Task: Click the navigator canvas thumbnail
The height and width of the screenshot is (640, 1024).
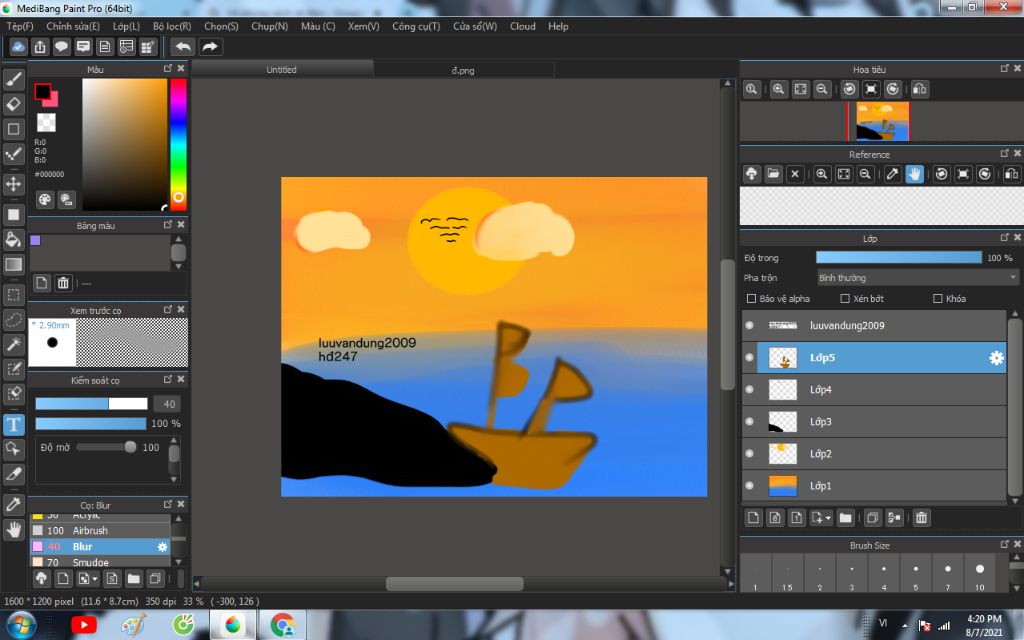Action: click(x=882, y=121)
